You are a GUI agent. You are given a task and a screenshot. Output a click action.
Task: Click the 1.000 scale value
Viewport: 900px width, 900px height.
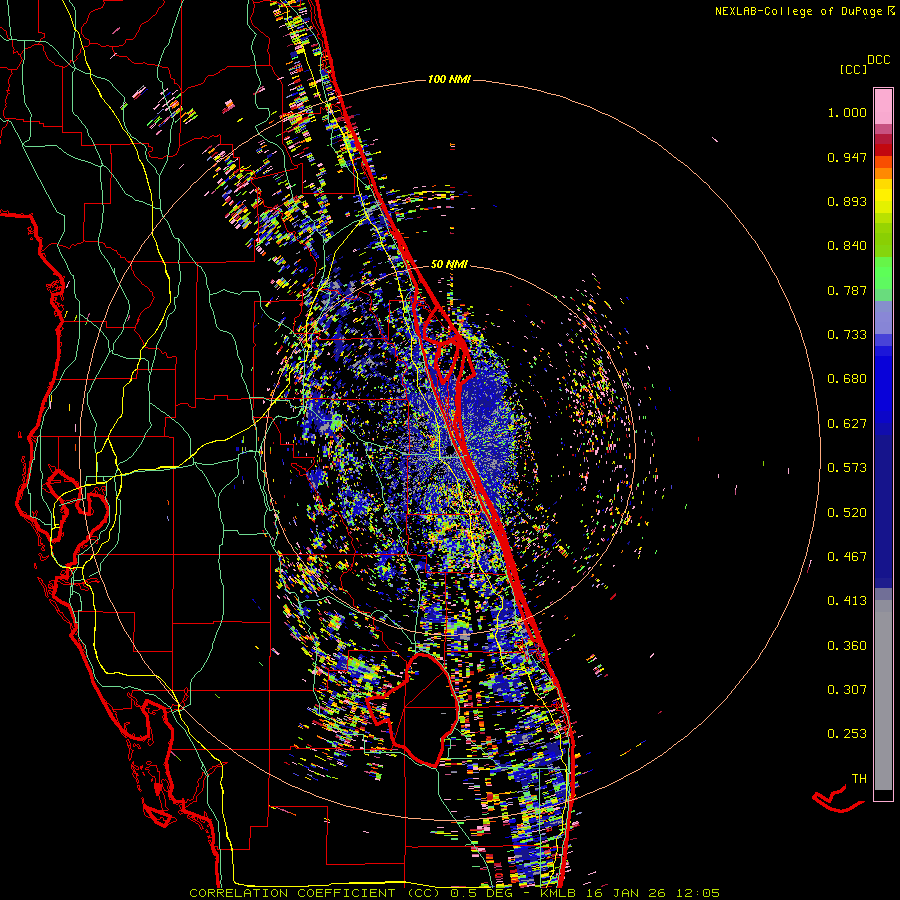pyautogui.click(x=847, y=112)
